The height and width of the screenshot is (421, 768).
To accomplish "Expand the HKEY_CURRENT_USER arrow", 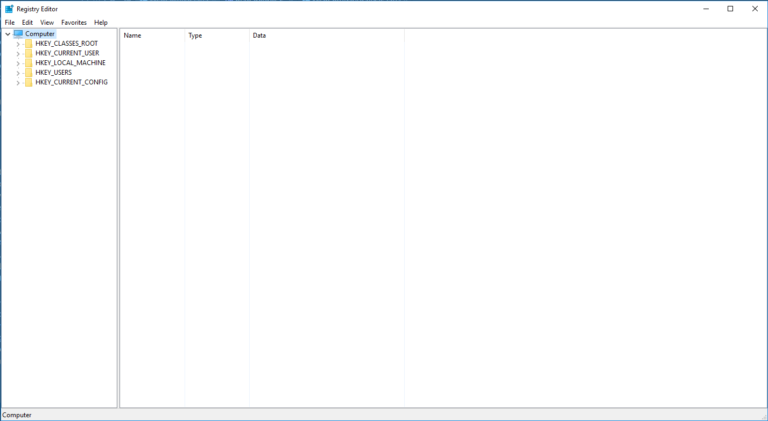I will click(x=18, y=53).
